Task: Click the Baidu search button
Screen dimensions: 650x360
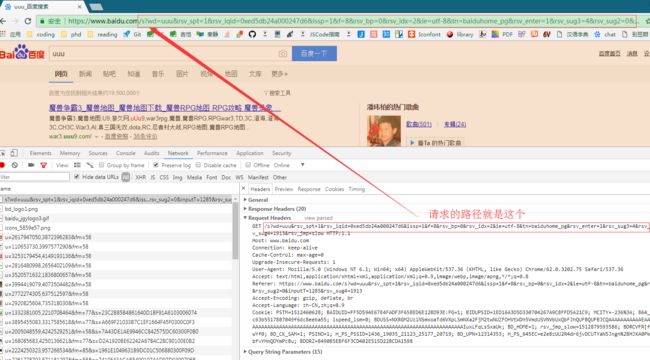Action: (314, 54)
